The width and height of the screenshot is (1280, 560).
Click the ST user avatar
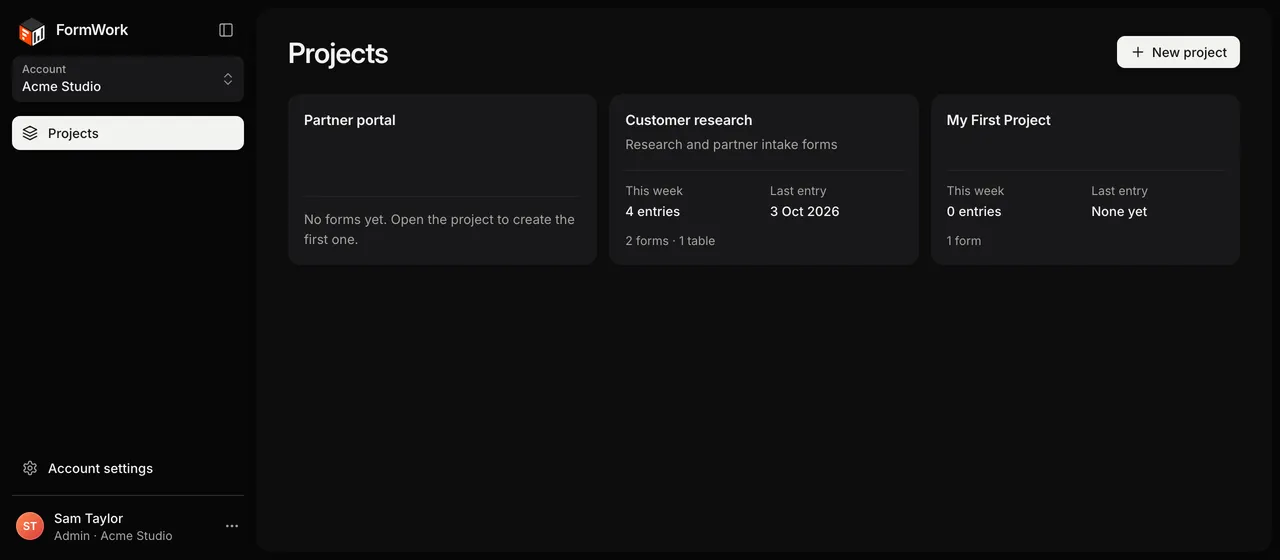(x=30, y=526)
